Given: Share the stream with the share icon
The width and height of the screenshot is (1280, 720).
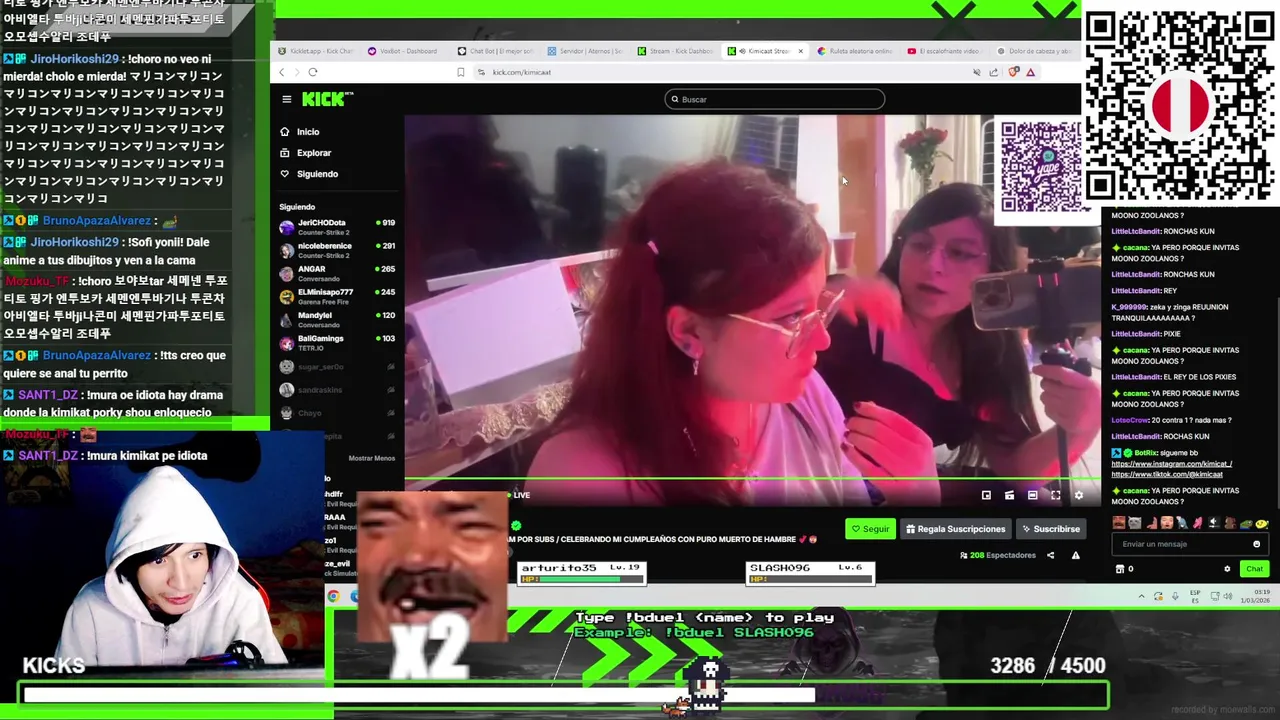Looking at the screenshot, I should click(1050, 555).
